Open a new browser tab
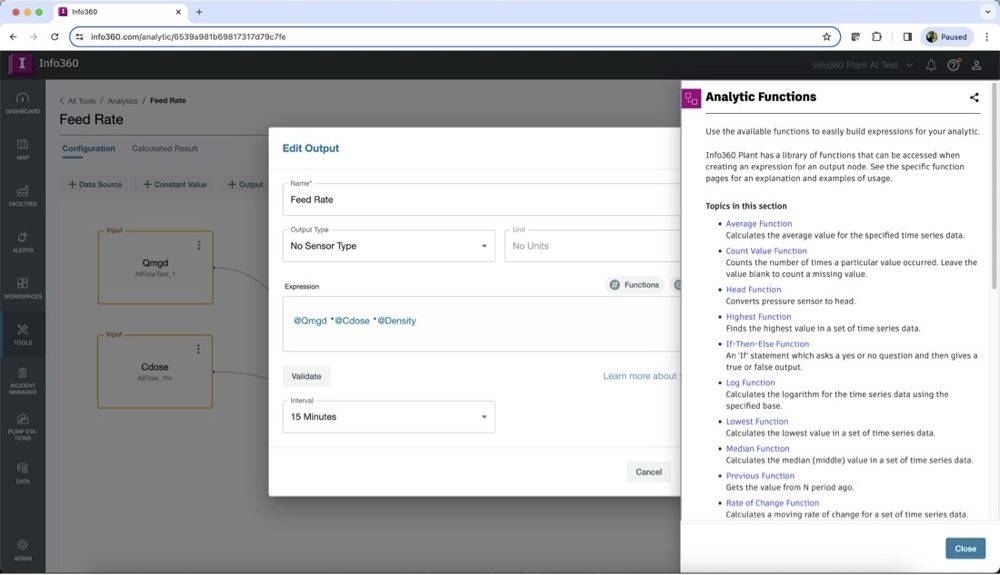The image size is (1000, 575). (x=199, y=12)
